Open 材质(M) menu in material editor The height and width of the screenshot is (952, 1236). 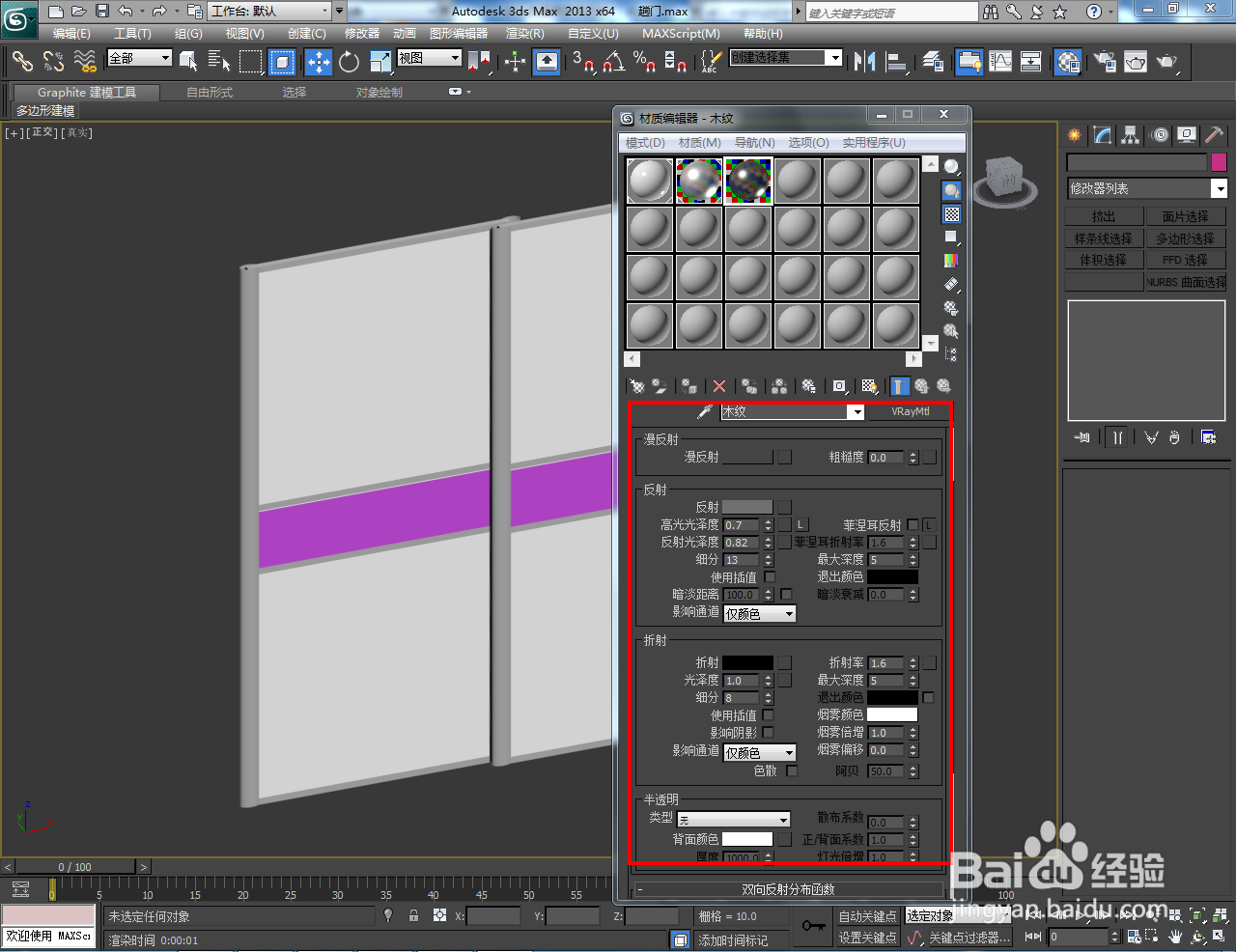(x=699, y=143)
